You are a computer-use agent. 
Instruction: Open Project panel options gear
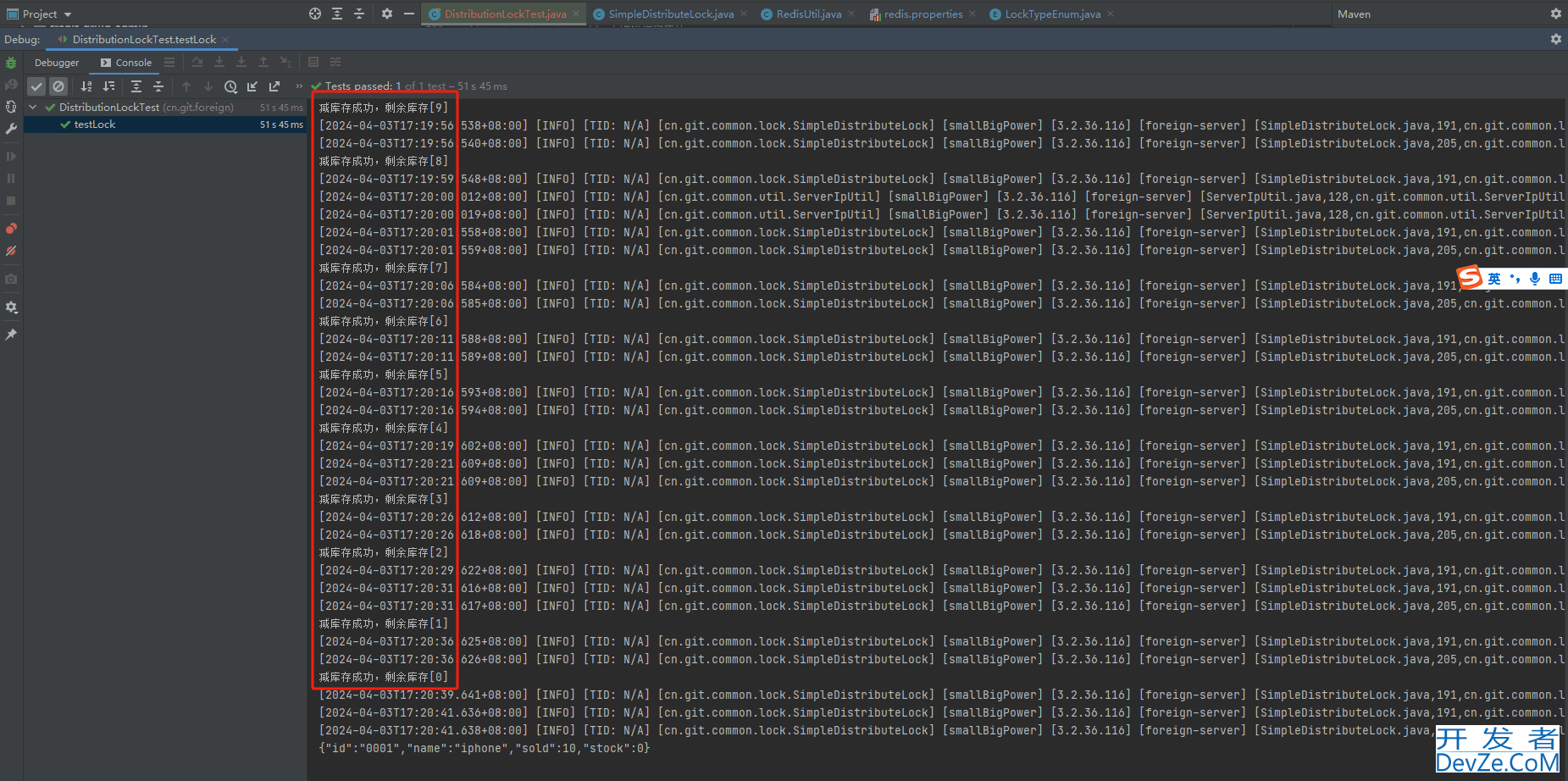[x=387, y=14]
